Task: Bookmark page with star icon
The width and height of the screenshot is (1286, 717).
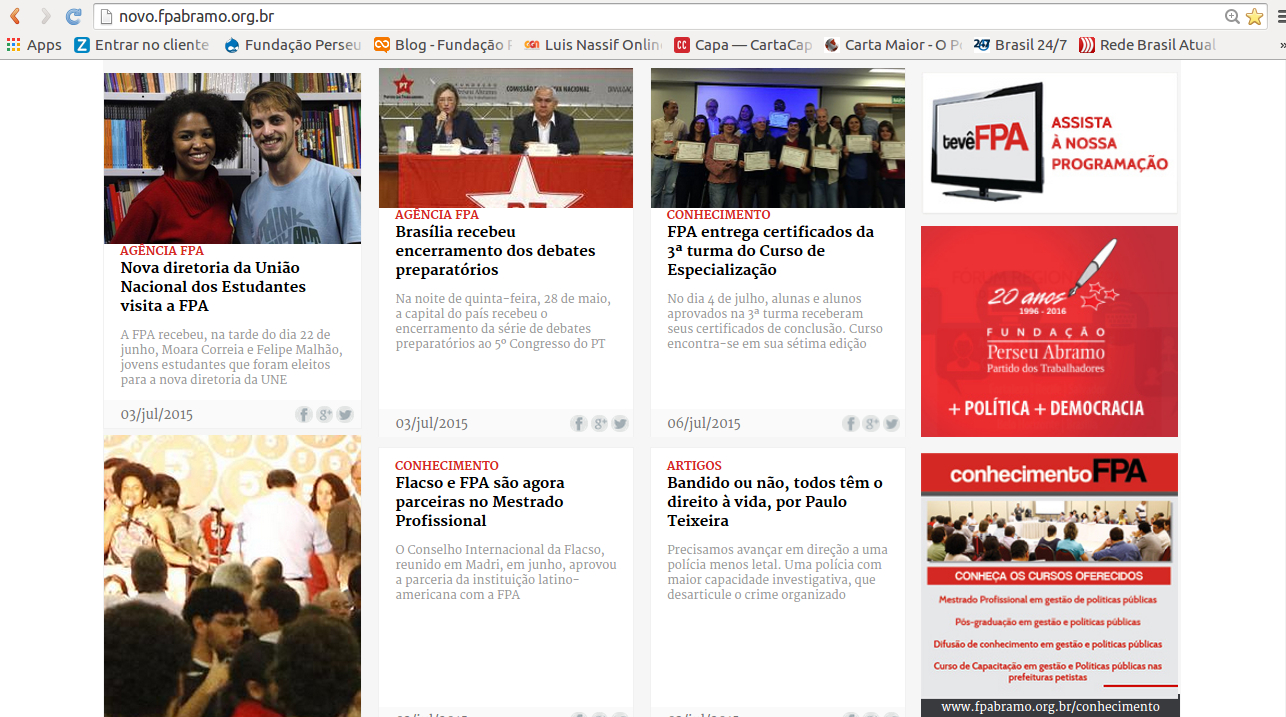Action: 1254,16
